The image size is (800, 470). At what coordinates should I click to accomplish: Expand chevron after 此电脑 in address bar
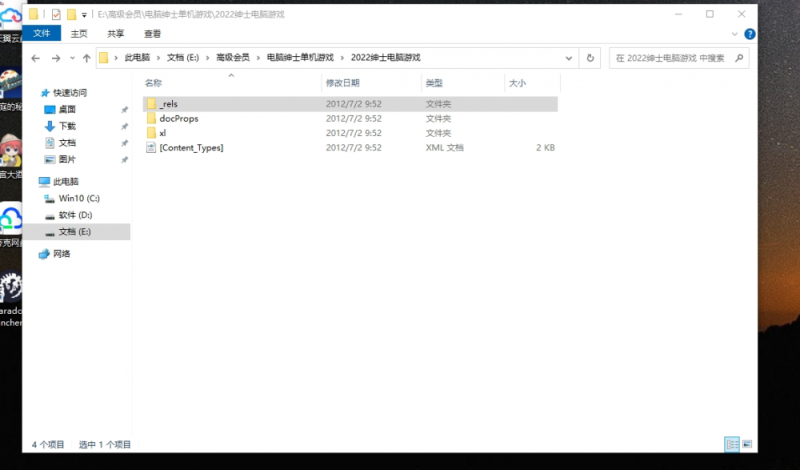(x=158, y=58)
